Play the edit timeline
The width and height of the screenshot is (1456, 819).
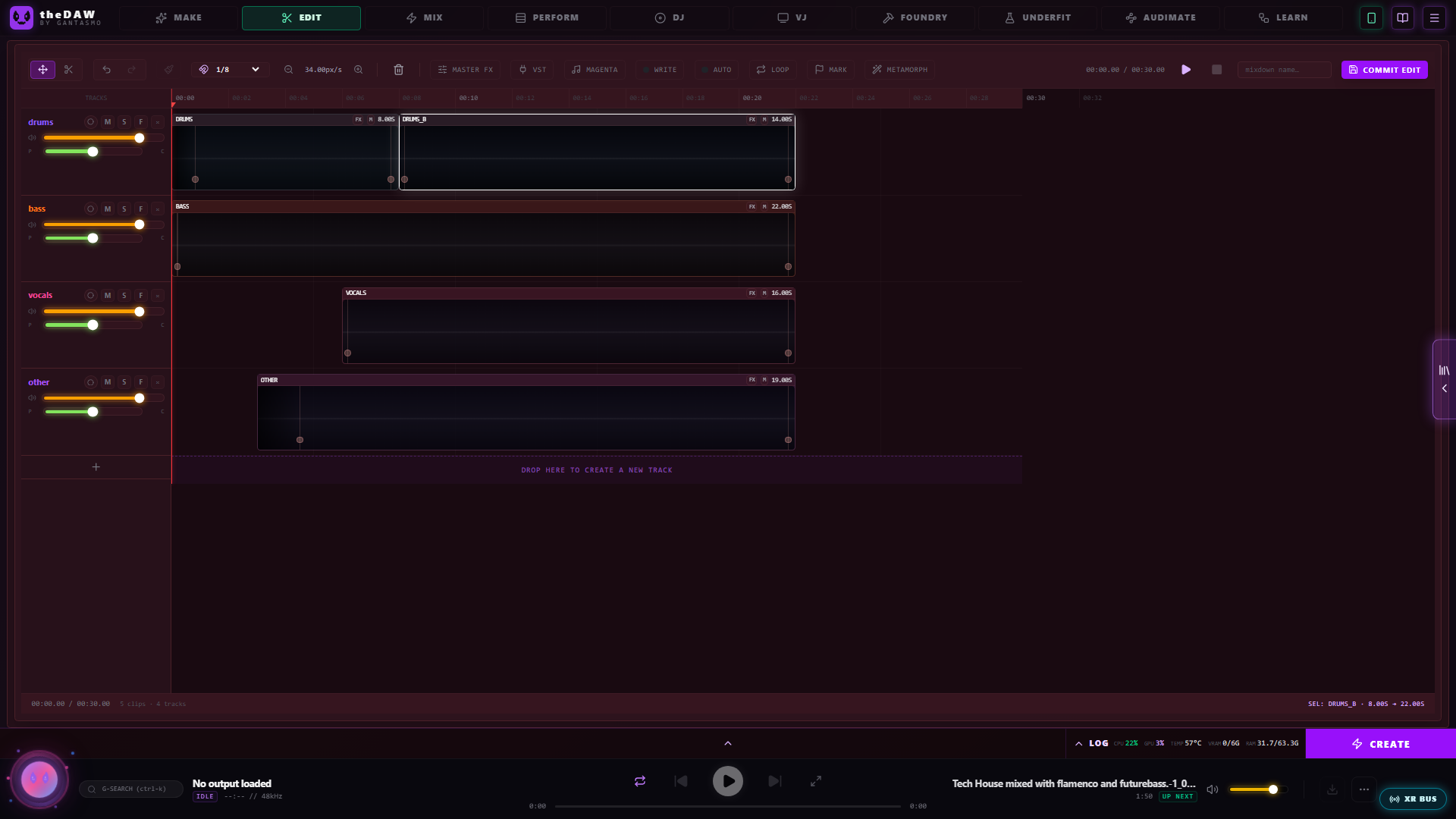click(1186, 70)
